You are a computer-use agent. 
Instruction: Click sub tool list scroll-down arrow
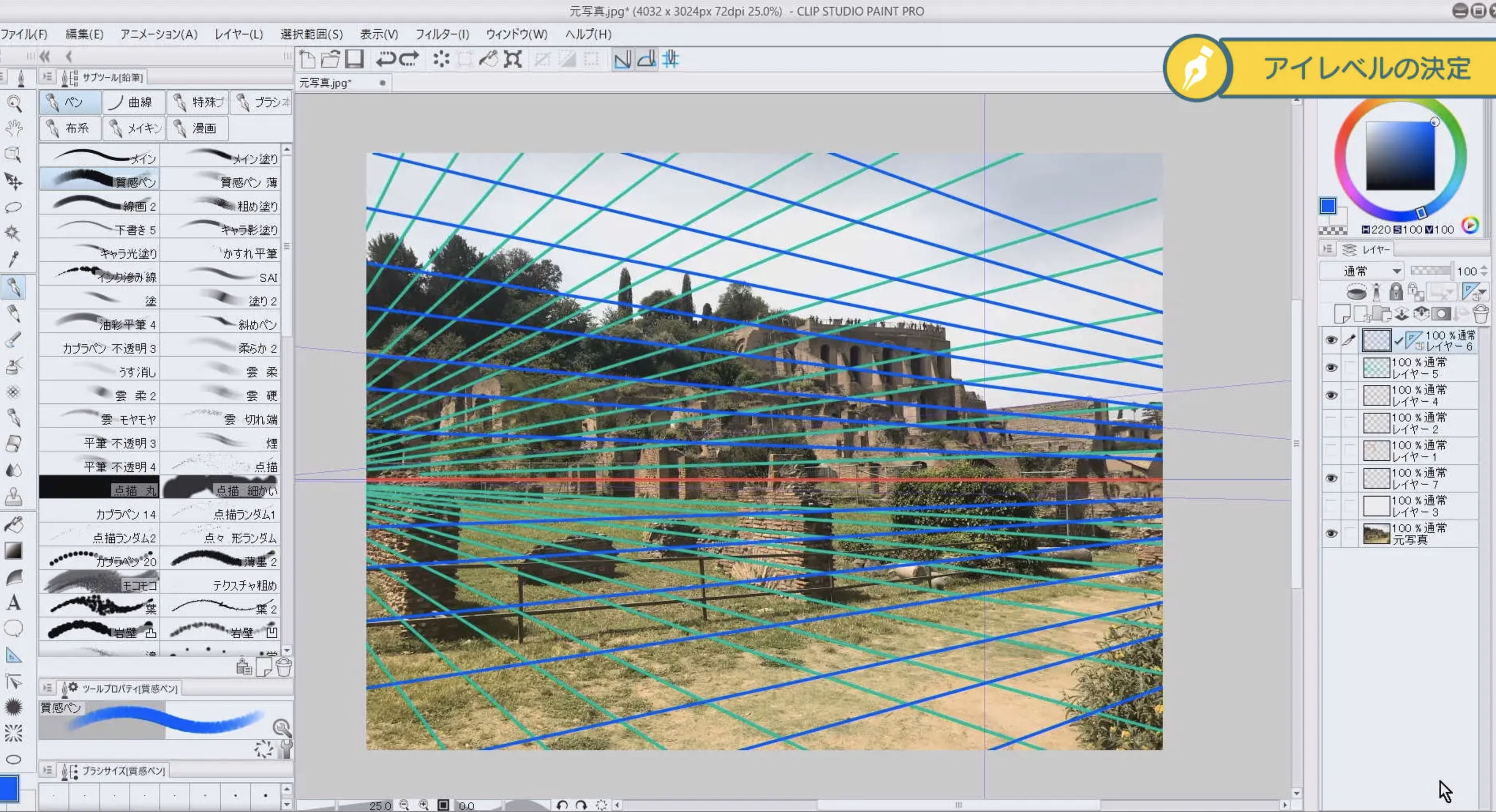[x=287, y=651]
